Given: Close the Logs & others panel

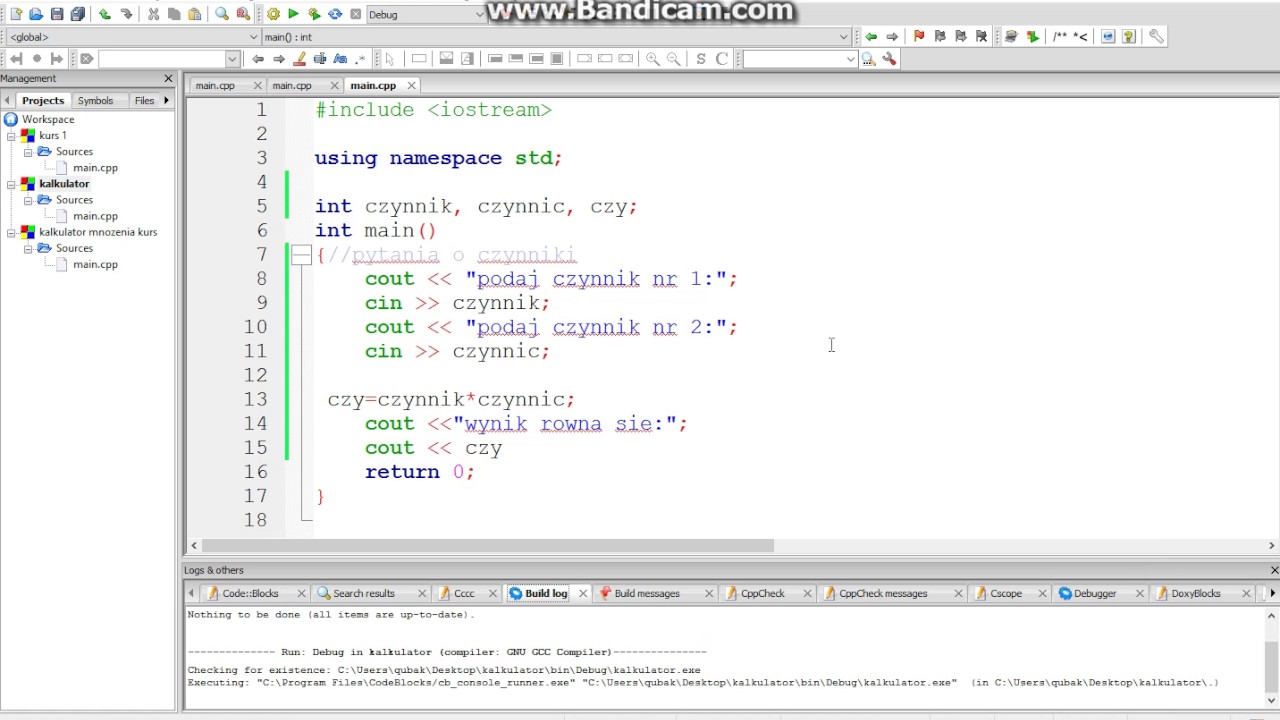Looking at the screenshot, I should coord(1274,570).
